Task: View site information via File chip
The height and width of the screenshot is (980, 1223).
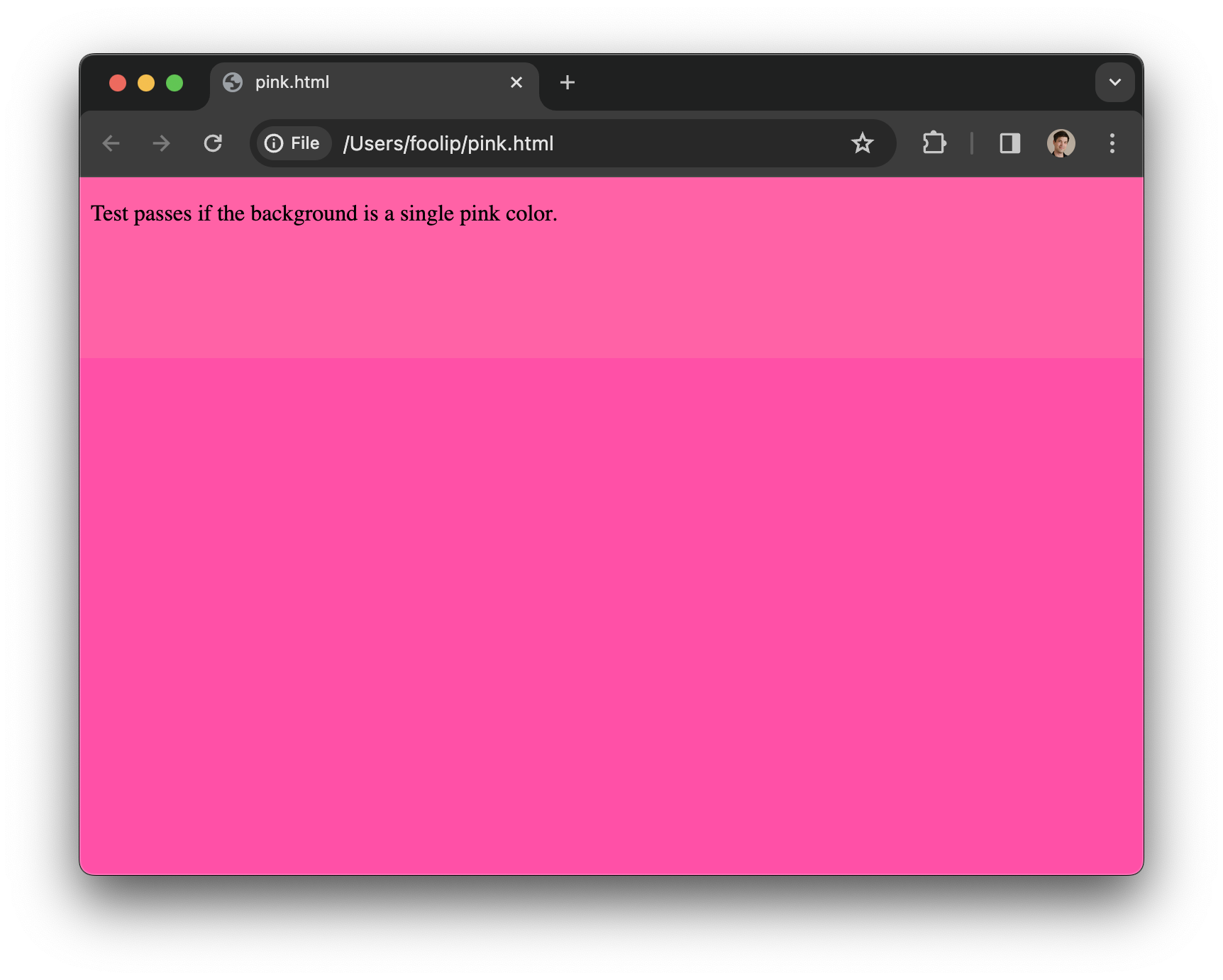Action: 293,144
